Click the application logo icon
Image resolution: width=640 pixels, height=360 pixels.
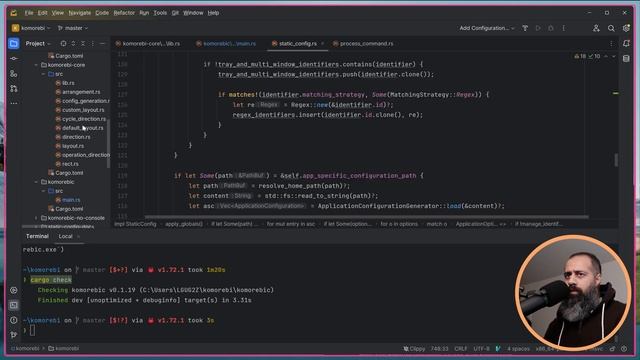point(13,13)
